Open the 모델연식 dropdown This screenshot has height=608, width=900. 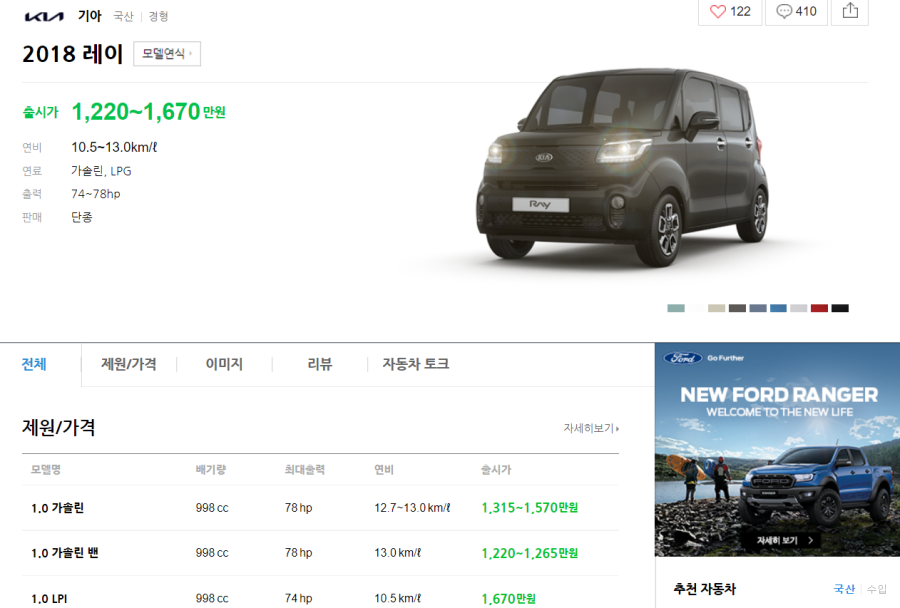tap(167, 53)
